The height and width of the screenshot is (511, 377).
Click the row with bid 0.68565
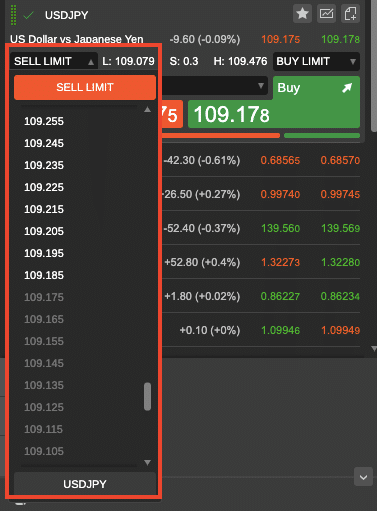click(261, 160)
